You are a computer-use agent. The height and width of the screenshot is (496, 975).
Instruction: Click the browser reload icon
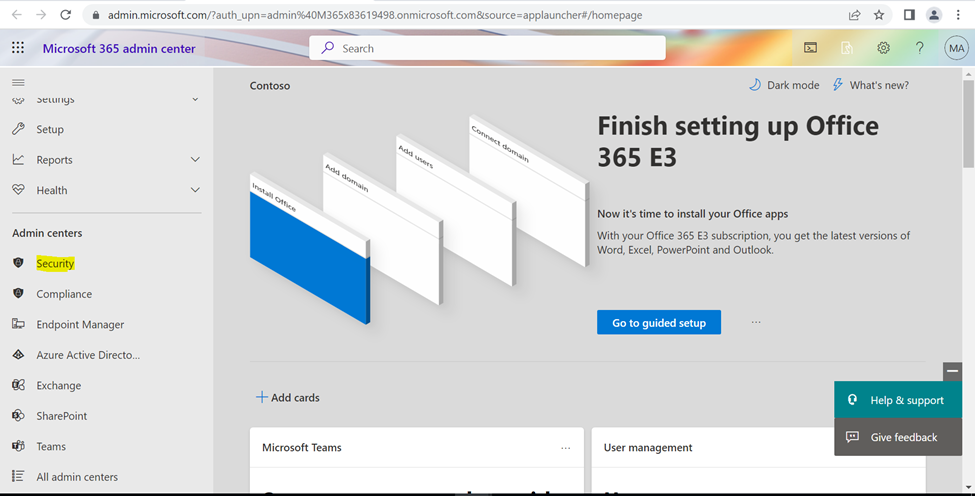click(x=65, y=14)
